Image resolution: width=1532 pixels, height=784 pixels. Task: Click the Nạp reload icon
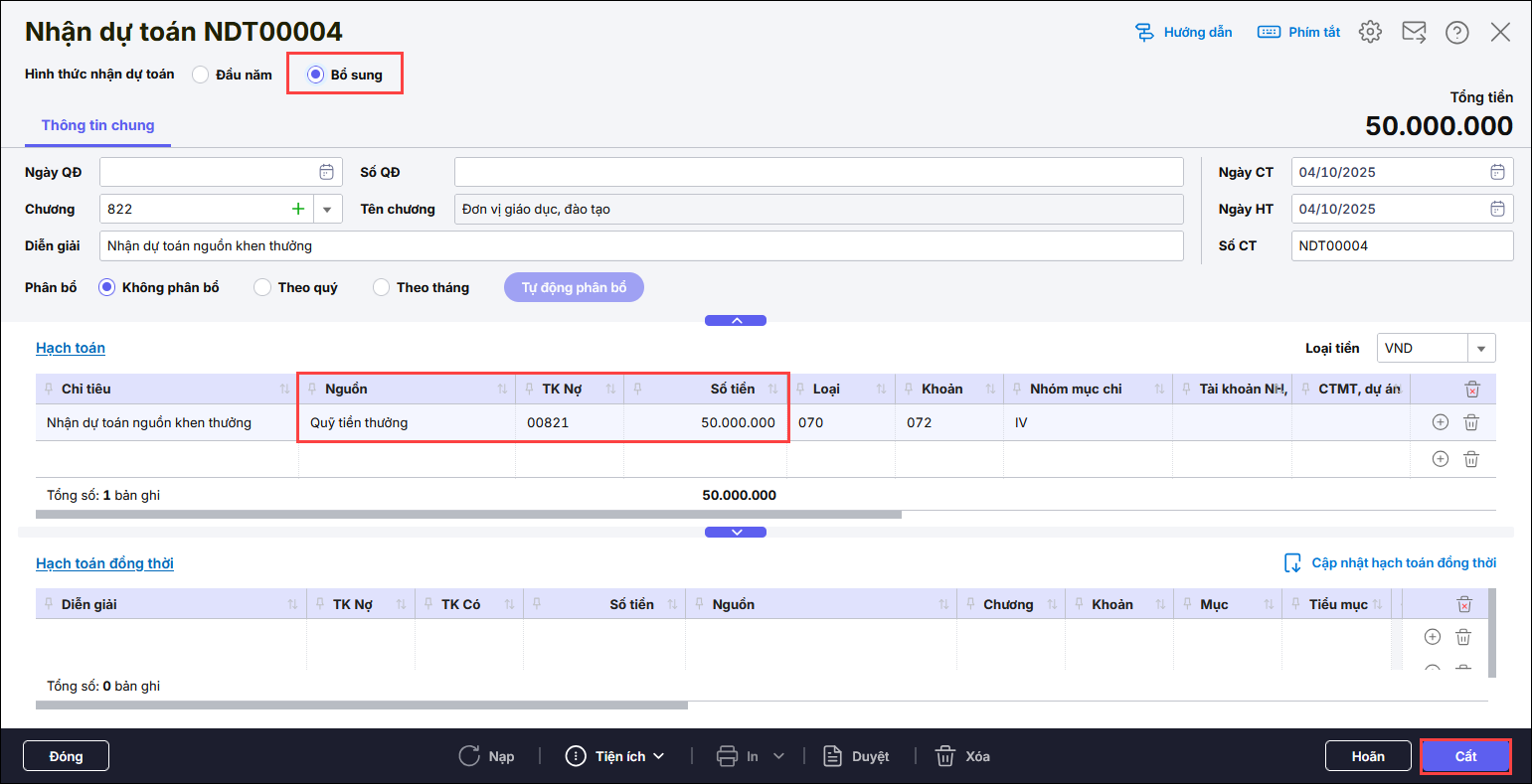tap(469, 756)
